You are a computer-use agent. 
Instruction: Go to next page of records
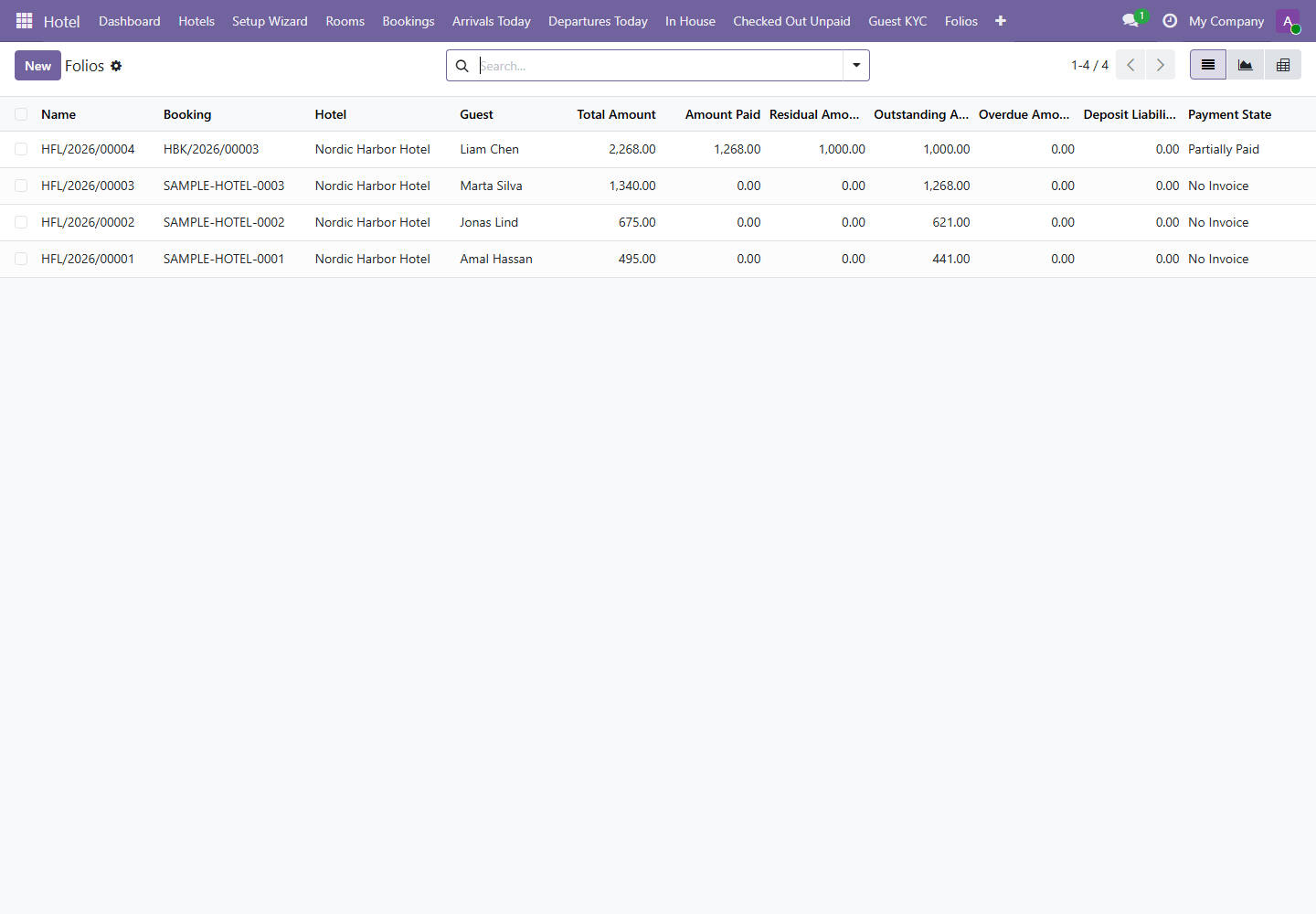tap(1161, 65)
